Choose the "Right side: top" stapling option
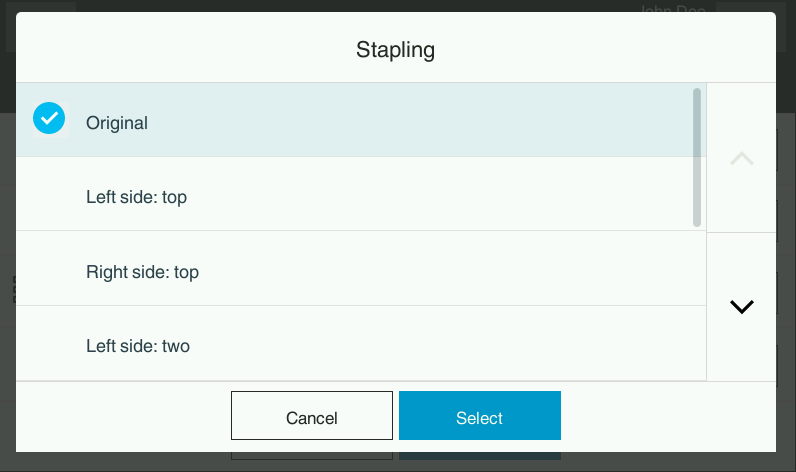 (x=142, y=271)
